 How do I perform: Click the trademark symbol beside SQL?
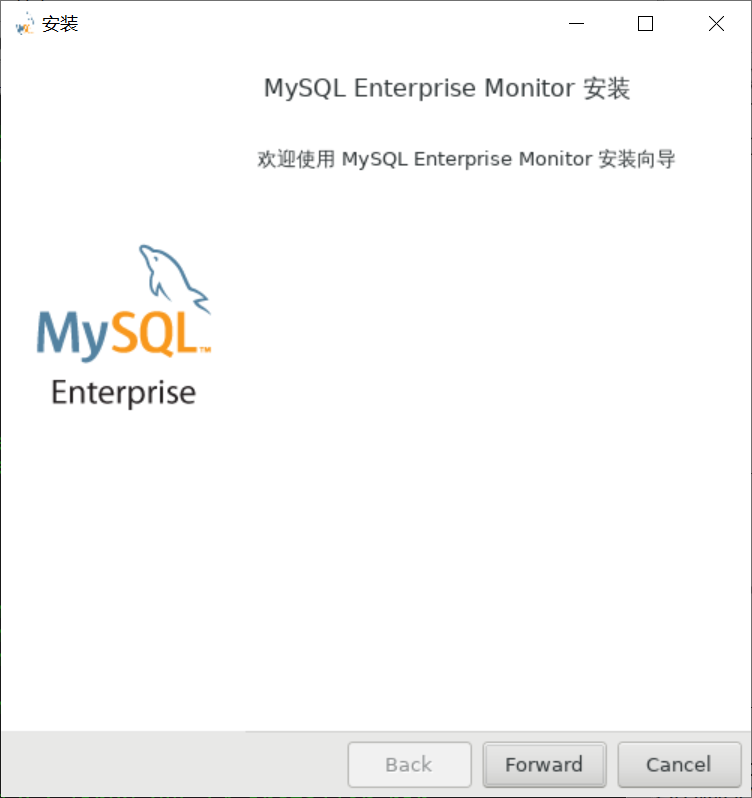(205, 350)
